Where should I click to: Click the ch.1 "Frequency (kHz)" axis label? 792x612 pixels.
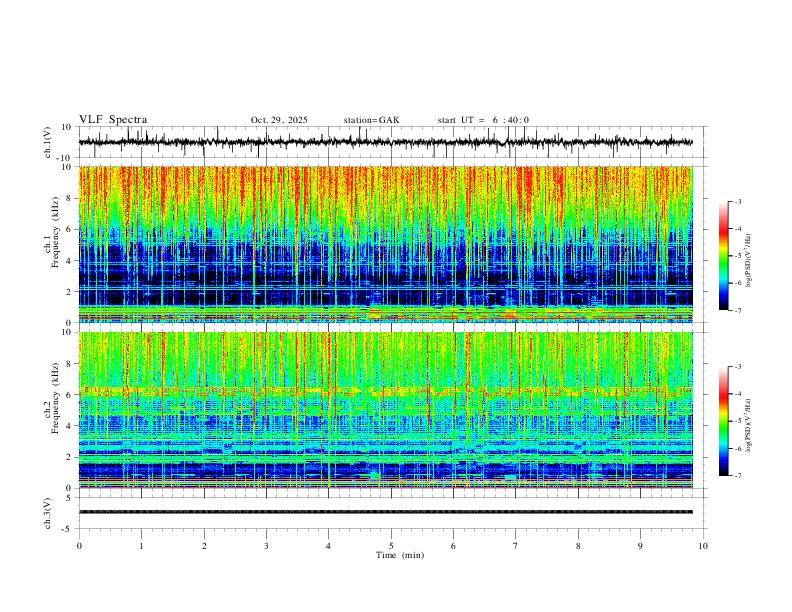pyautogui.click(x=56, y=233)
